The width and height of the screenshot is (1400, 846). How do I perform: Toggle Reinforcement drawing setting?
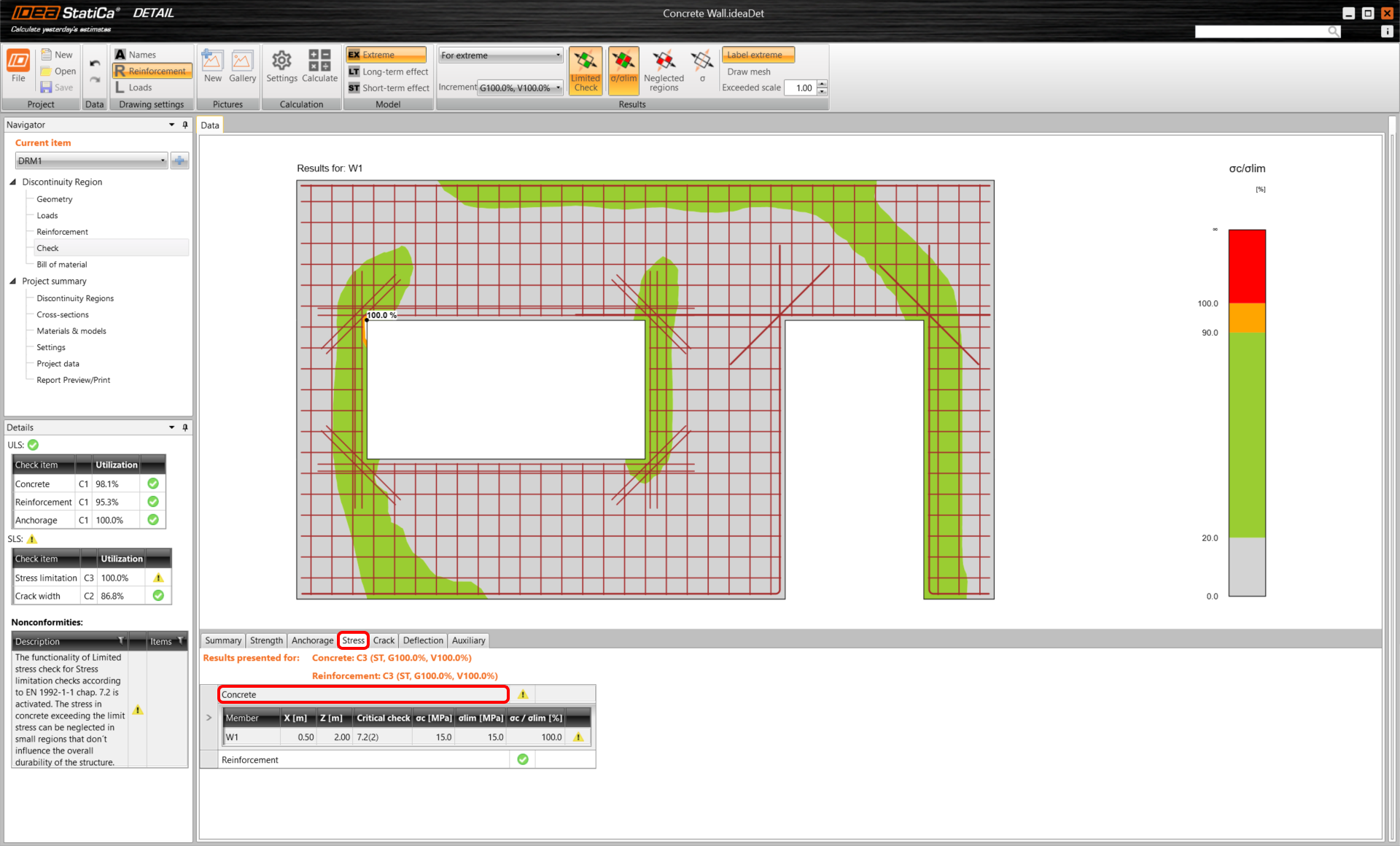pos(152,71)
